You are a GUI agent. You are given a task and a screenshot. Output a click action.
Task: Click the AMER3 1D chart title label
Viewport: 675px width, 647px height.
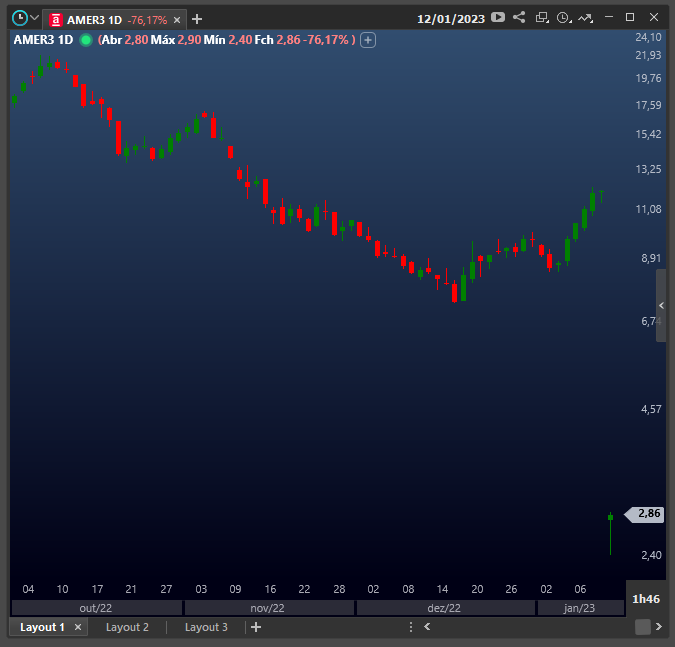point(43,40)
